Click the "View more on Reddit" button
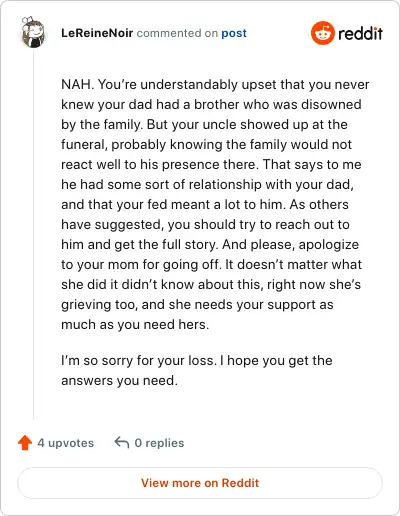Image resolution: width=400 pixels, height=516 pixels. pos(200,483)
